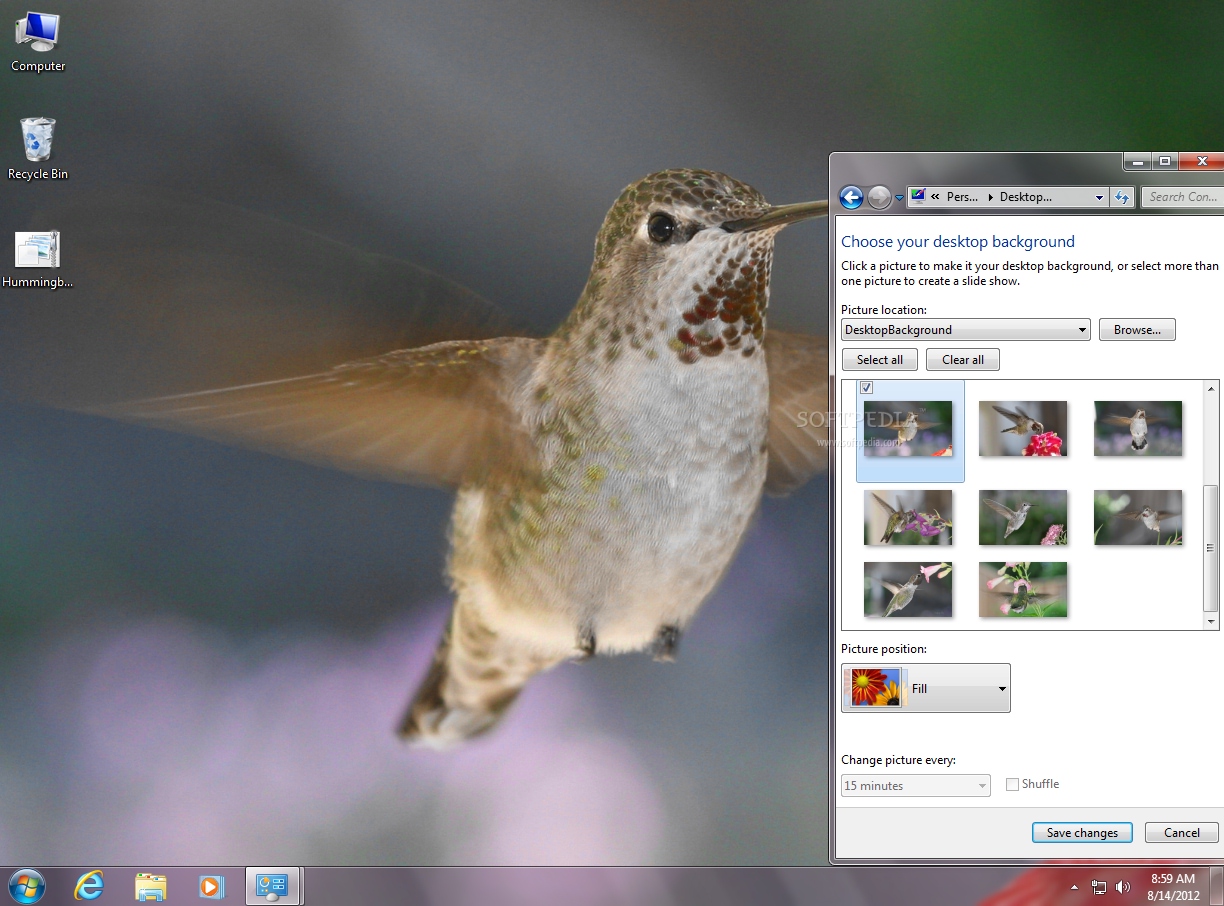The width and height of the screenshot is (1224, 906).
Task: Show hidden tray icons arrow
Action: [x=1075, y=887]
